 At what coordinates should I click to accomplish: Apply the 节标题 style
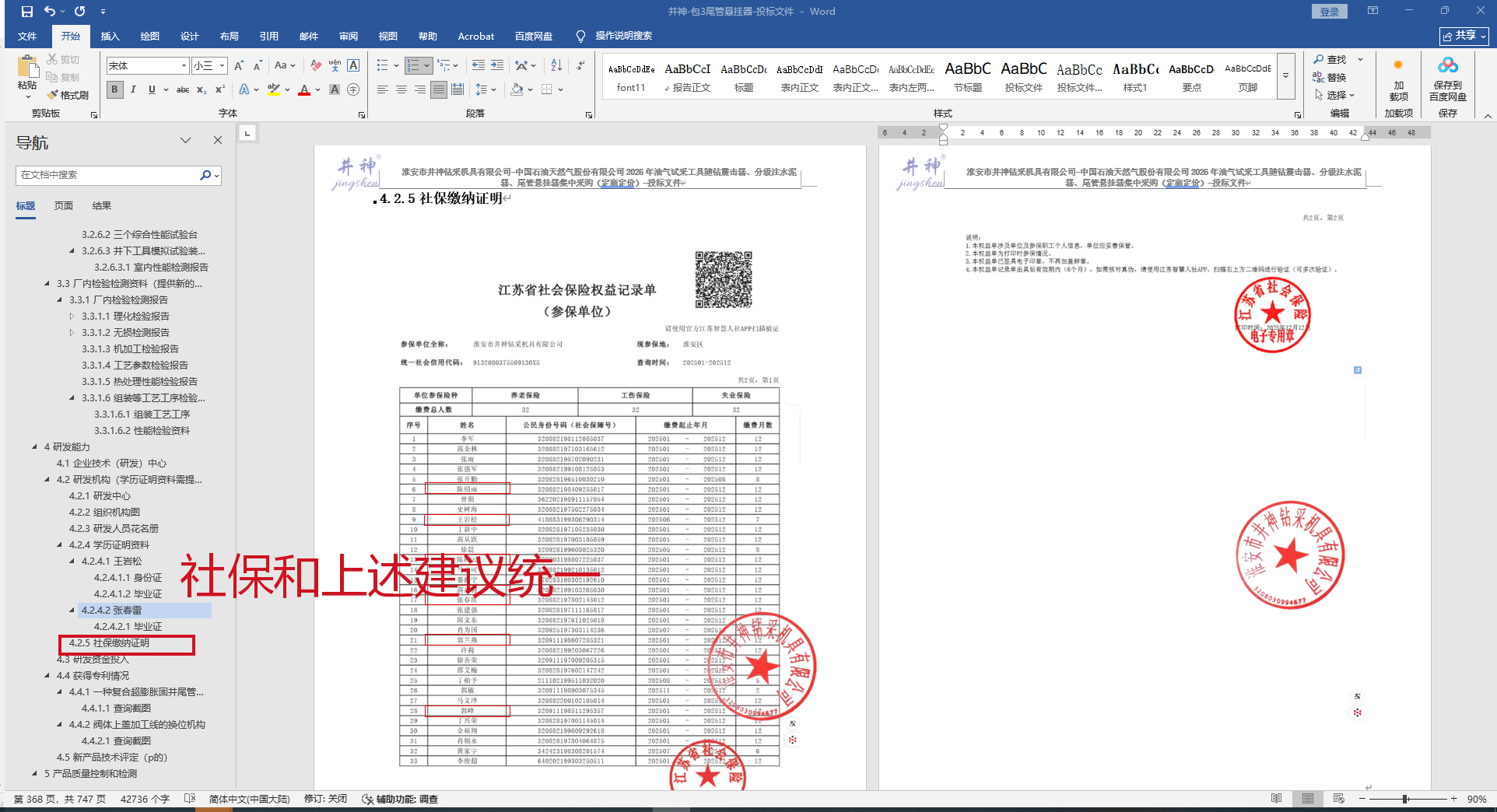[x=968, y=77]
